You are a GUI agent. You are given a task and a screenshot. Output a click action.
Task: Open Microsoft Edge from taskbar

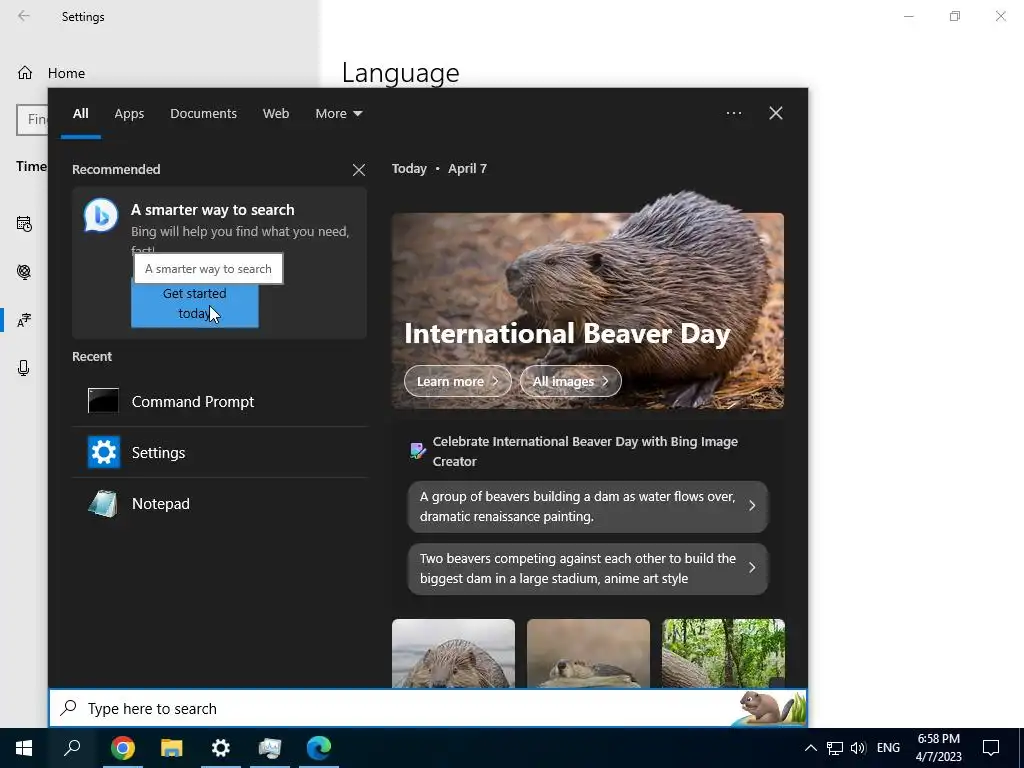[x=319, y=748]
